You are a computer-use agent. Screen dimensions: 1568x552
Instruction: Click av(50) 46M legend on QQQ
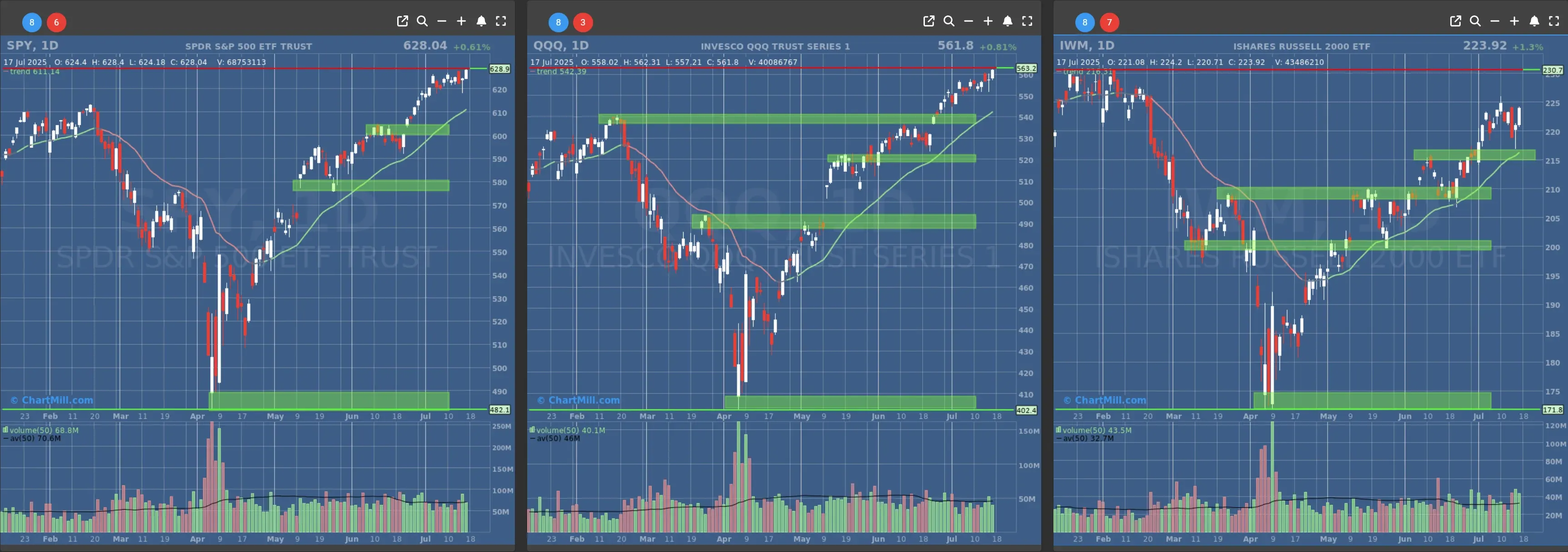(554, 438)
